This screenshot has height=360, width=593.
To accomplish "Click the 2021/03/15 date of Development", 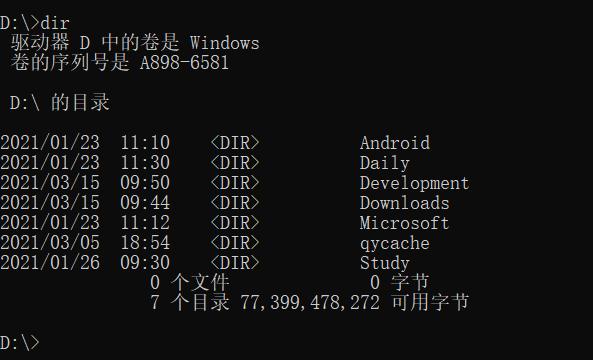I will [x=50, y=183].
